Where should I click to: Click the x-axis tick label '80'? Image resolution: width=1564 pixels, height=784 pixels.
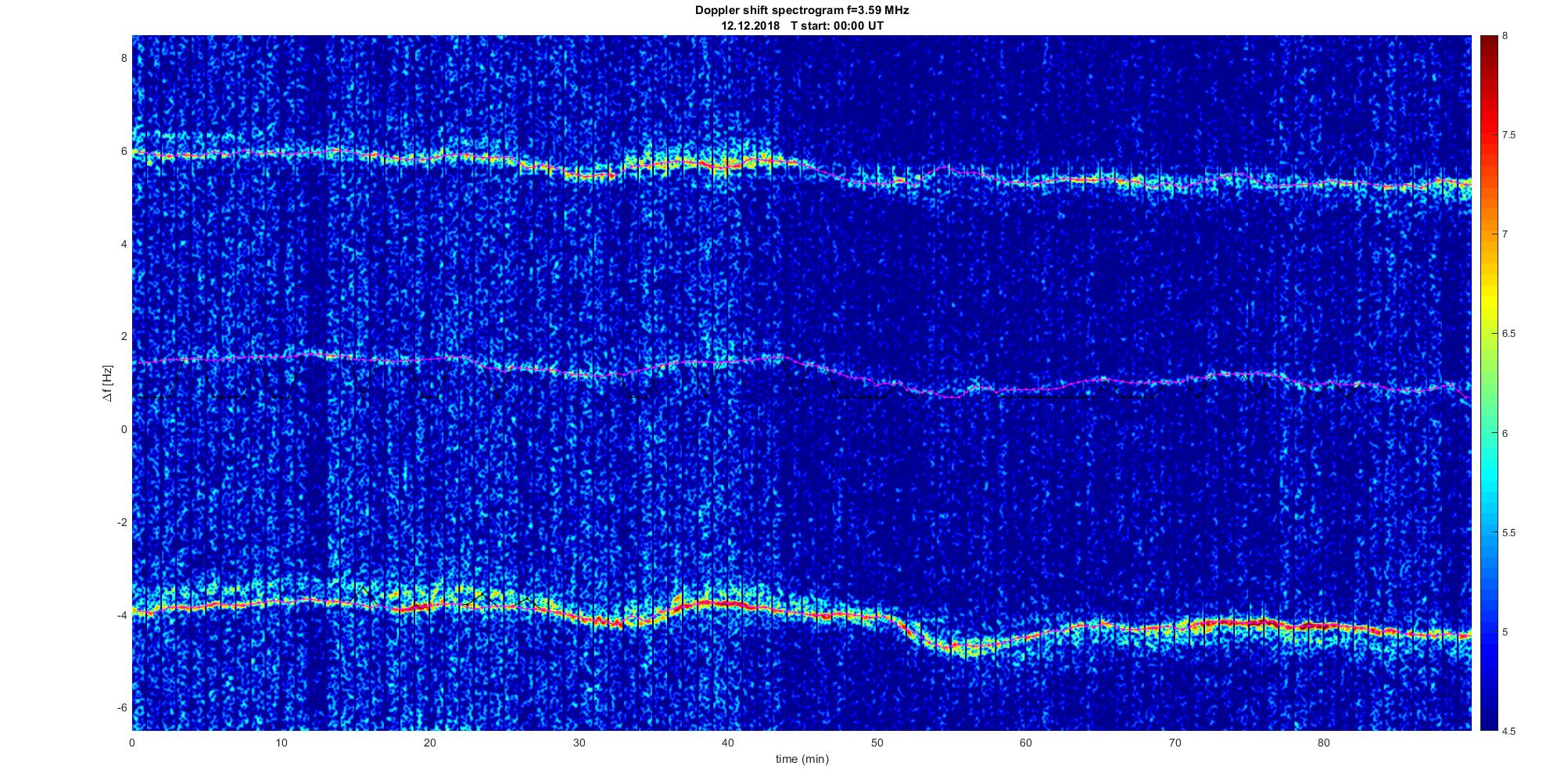tap(1324, 743)
